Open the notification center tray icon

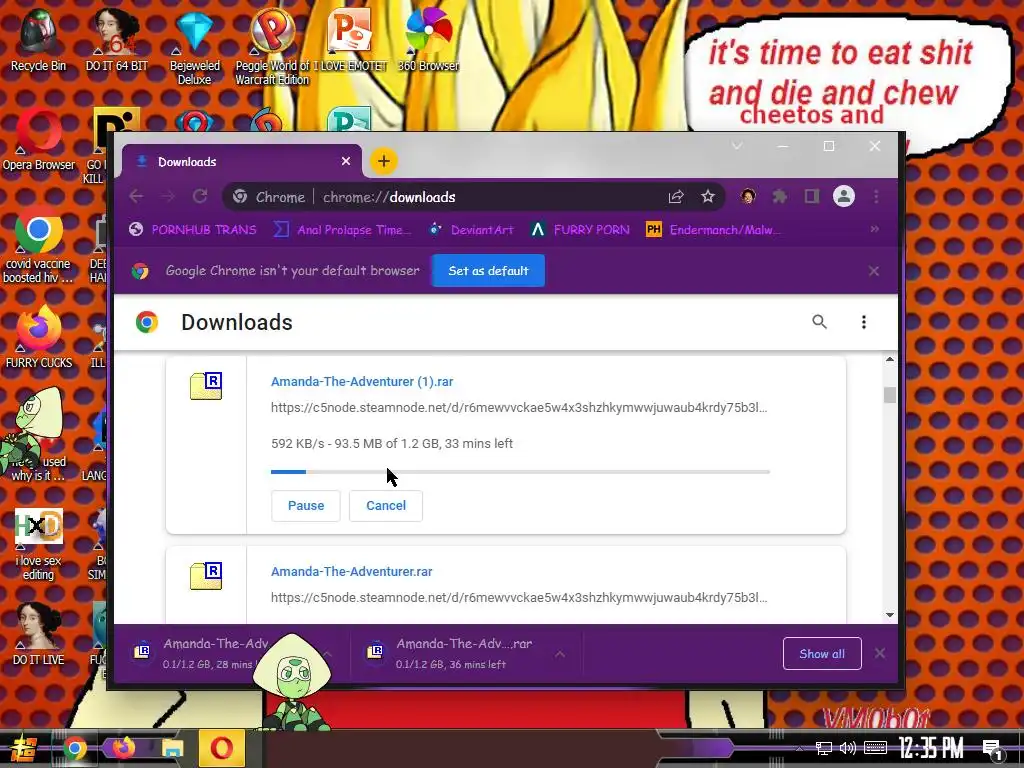click(993, 750)
